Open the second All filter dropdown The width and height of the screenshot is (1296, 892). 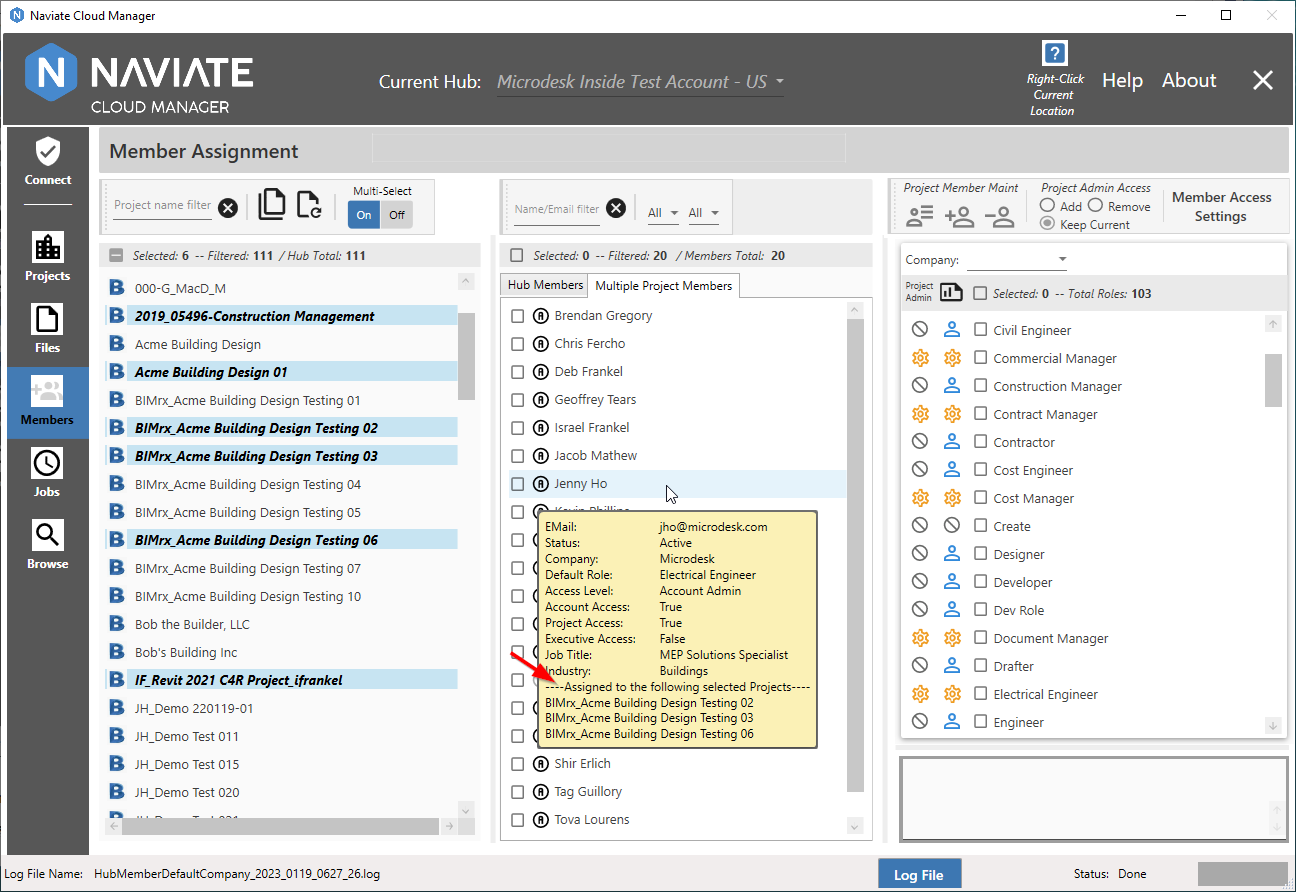click(x=703, y=213)
